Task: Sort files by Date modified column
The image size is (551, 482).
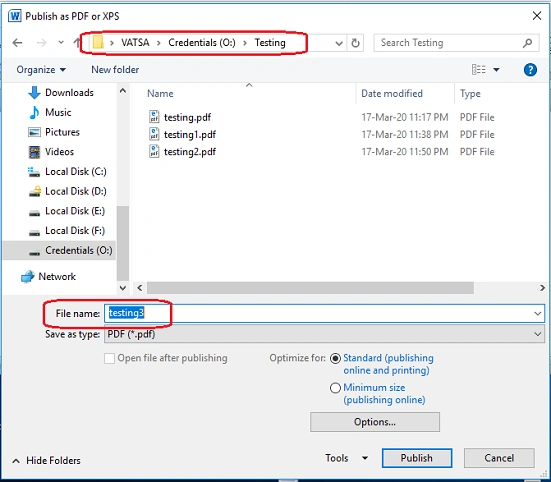Action: tap(392, 93)
